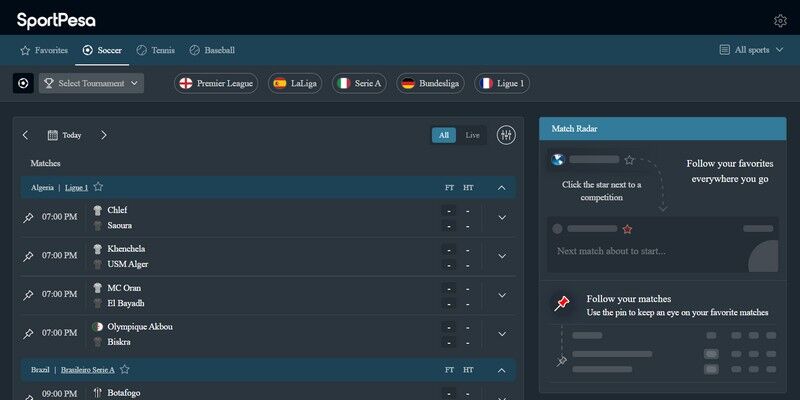Filter by LaLiga
The width and height of the screenshot is (800, 400).
(x=295, y=83)
